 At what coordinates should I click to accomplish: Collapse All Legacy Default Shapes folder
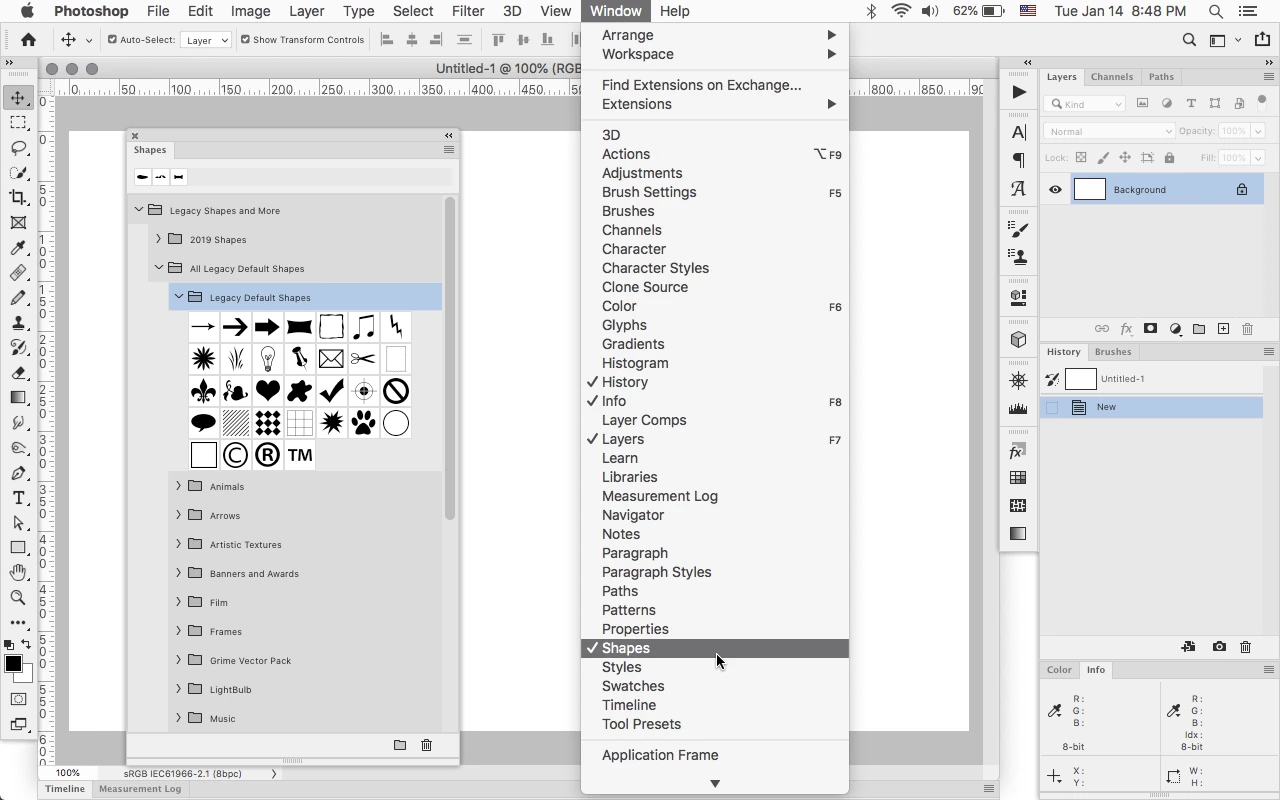tap(159, 268)
